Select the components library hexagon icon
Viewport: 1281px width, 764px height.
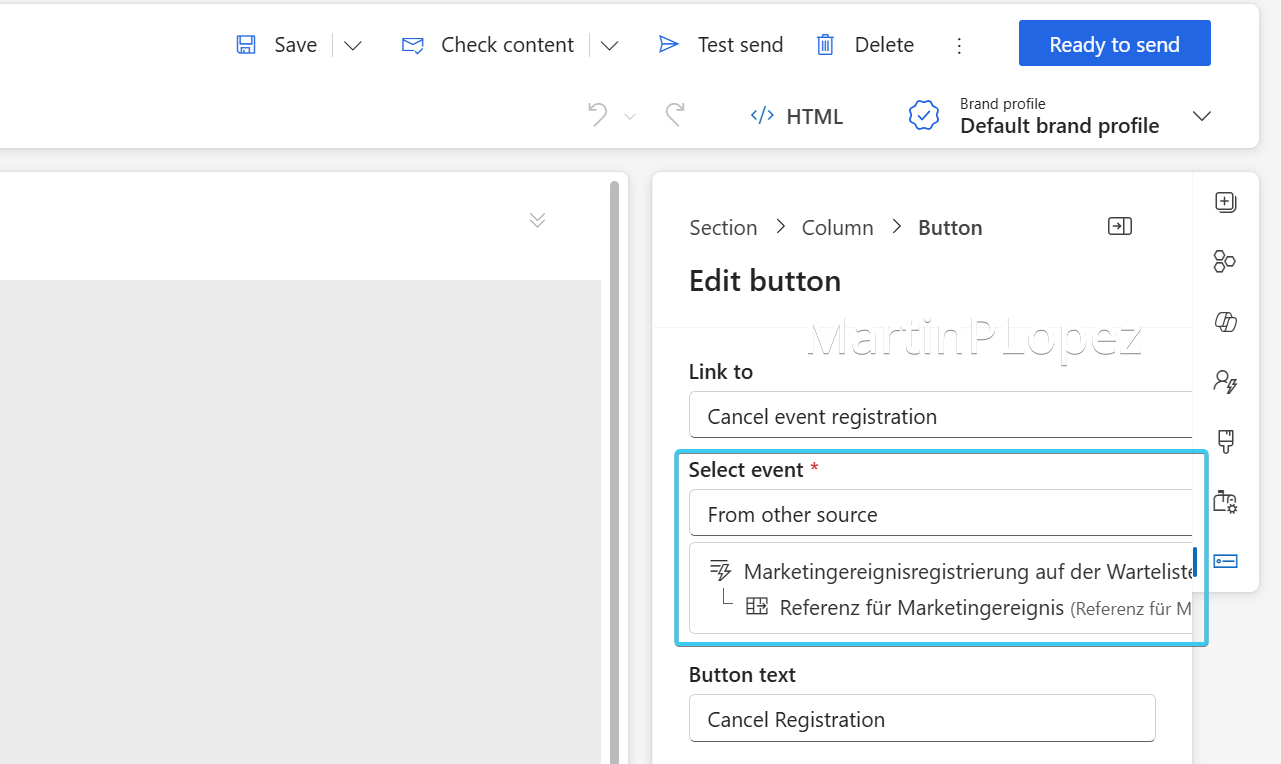pos(1225,261)
